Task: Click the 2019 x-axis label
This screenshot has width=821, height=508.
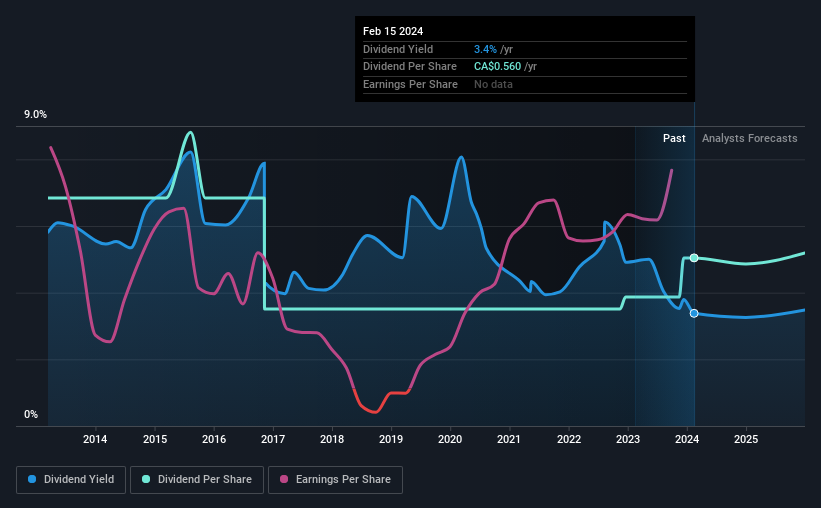Action: [x=391, y=439]
